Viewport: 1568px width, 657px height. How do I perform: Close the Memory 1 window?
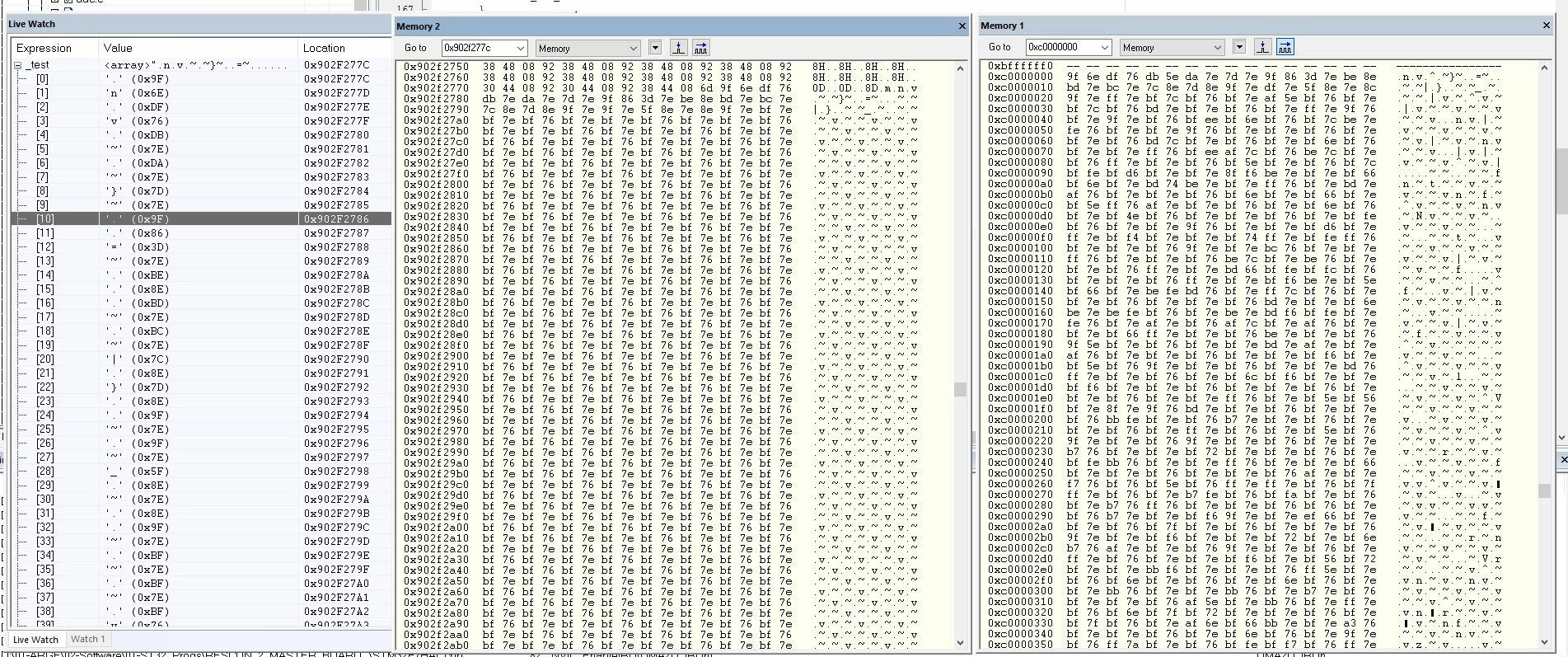click(x=1546, y=26)
